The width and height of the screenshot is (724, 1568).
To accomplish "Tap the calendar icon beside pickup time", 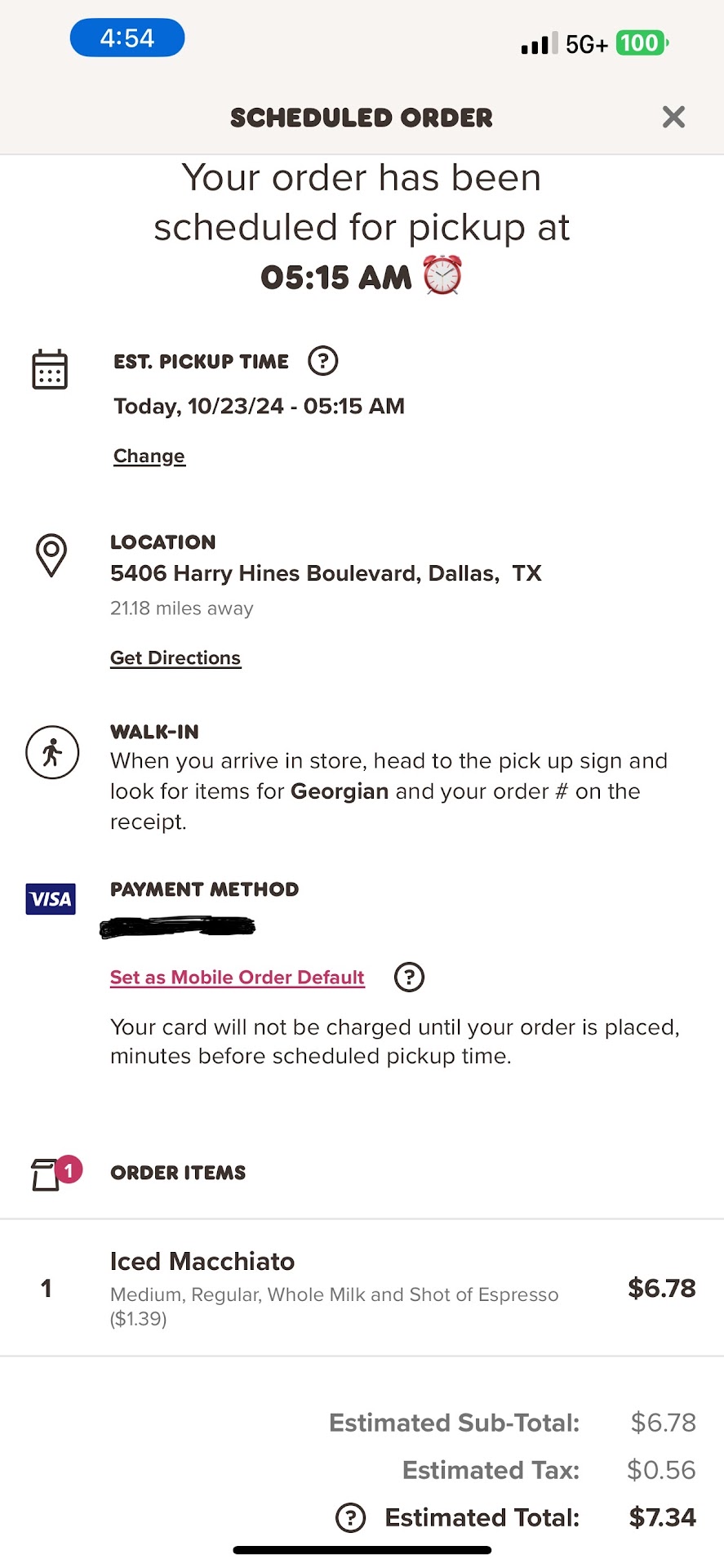I will tap(50, 369).
